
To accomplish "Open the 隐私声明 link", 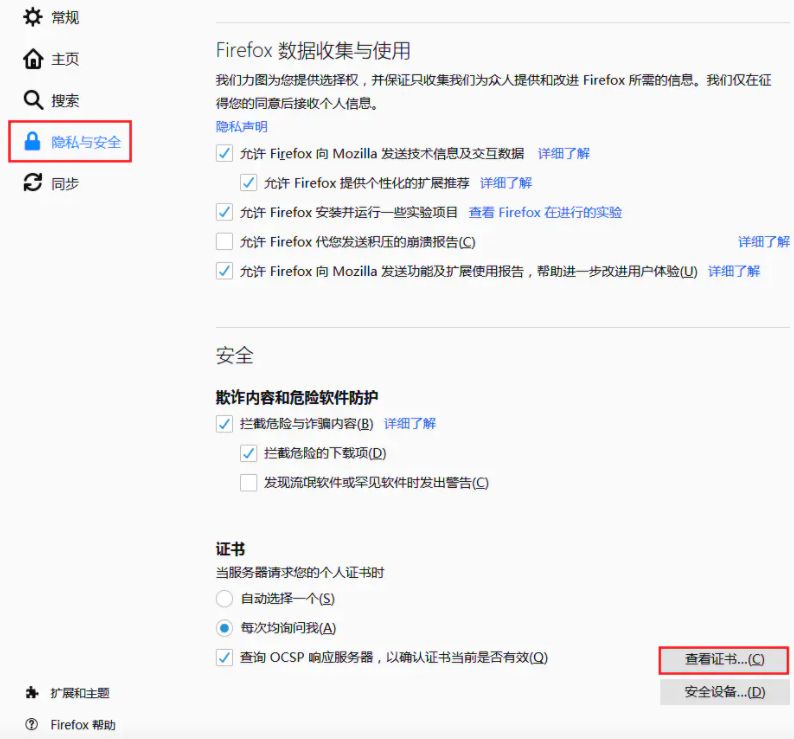I will [x=242, y=127].
